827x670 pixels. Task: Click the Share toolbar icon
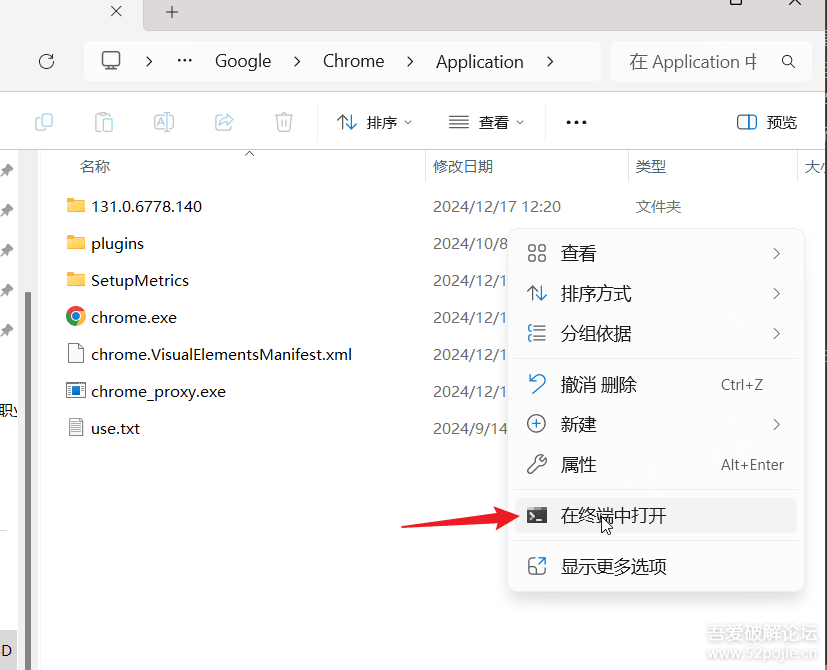click(224, 122)
